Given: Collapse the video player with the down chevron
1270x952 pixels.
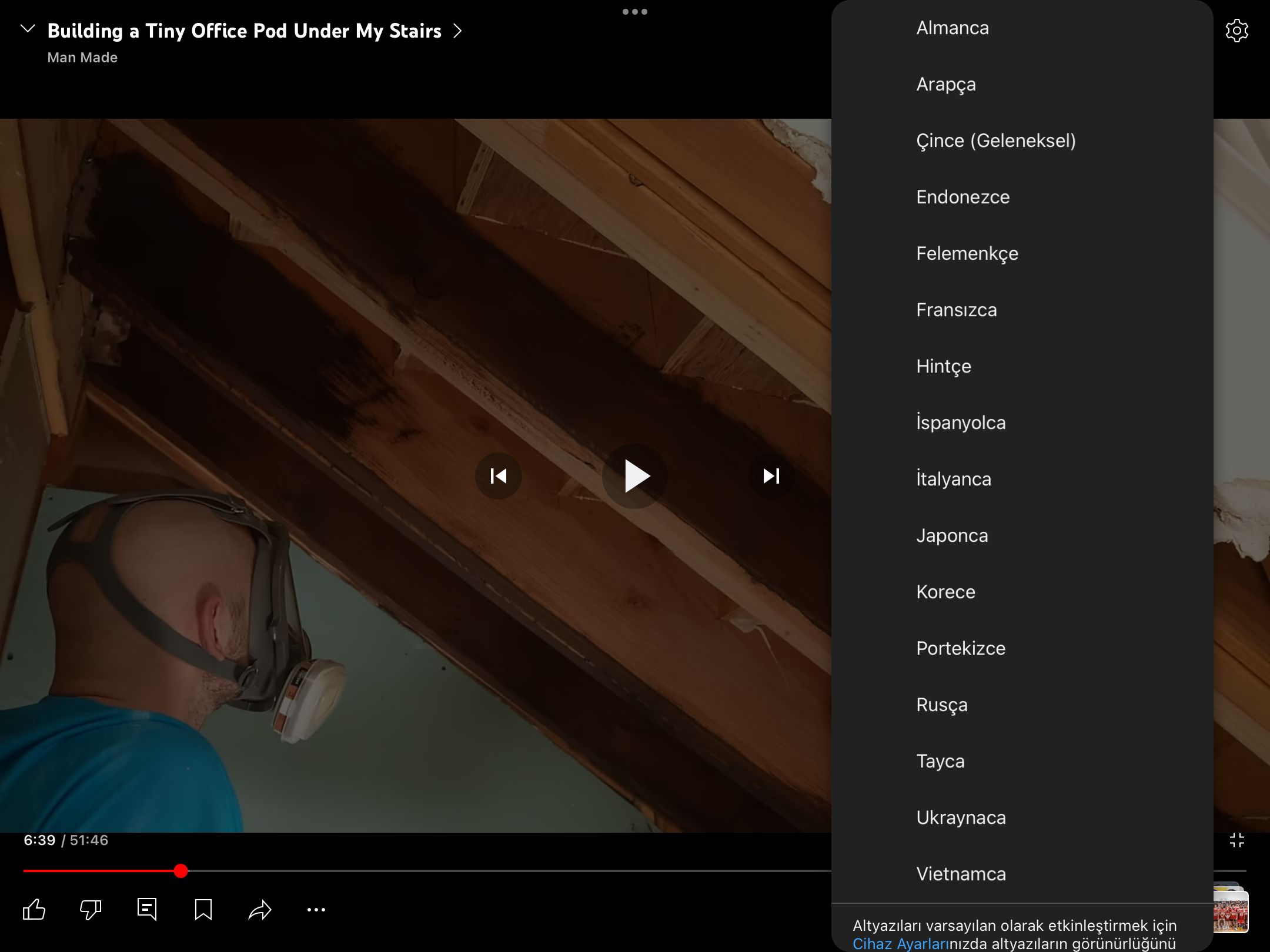Looking at the screenshot, I should pyautogui.click(x=28, y=29).
